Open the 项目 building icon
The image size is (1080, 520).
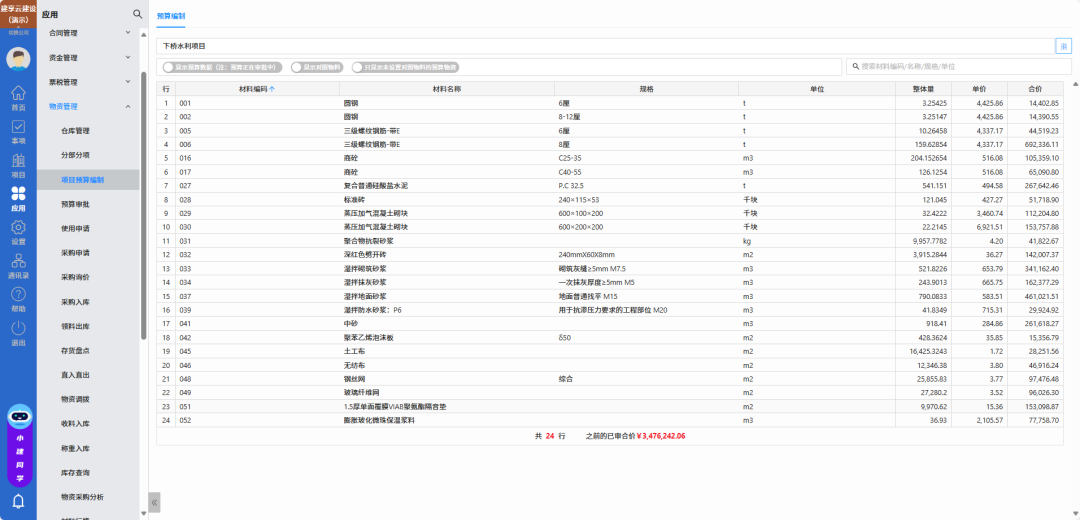click(x=18, y=165)
